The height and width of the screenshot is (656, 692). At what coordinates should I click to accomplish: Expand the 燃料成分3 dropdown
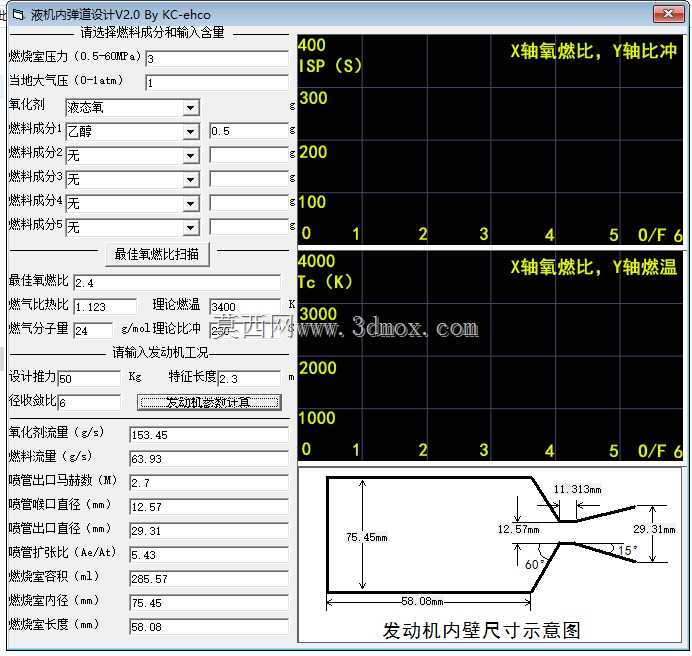click(x=191, y=180)
